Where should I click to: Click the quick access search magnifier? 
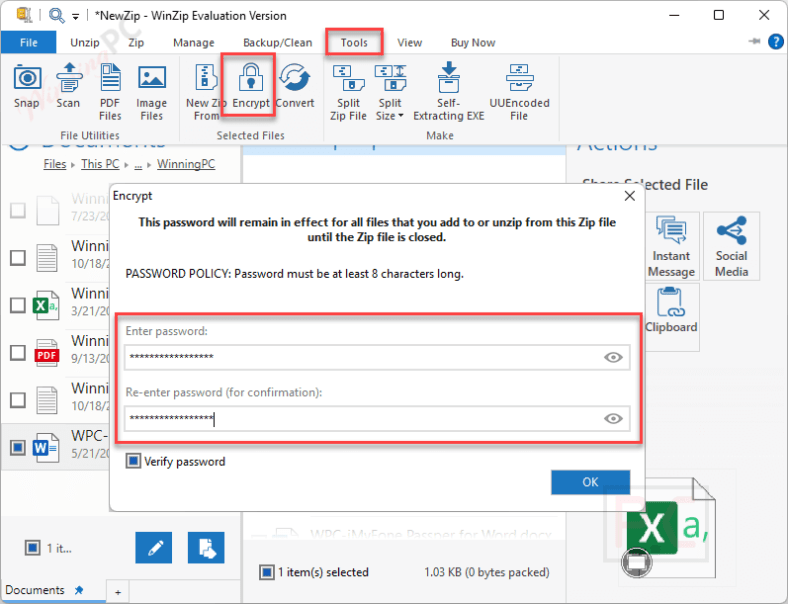click(56, 16)
